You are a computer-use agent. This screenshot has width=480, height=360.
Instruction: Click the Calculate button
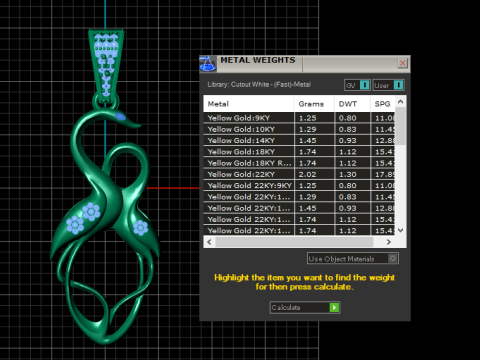coord(305,307)
